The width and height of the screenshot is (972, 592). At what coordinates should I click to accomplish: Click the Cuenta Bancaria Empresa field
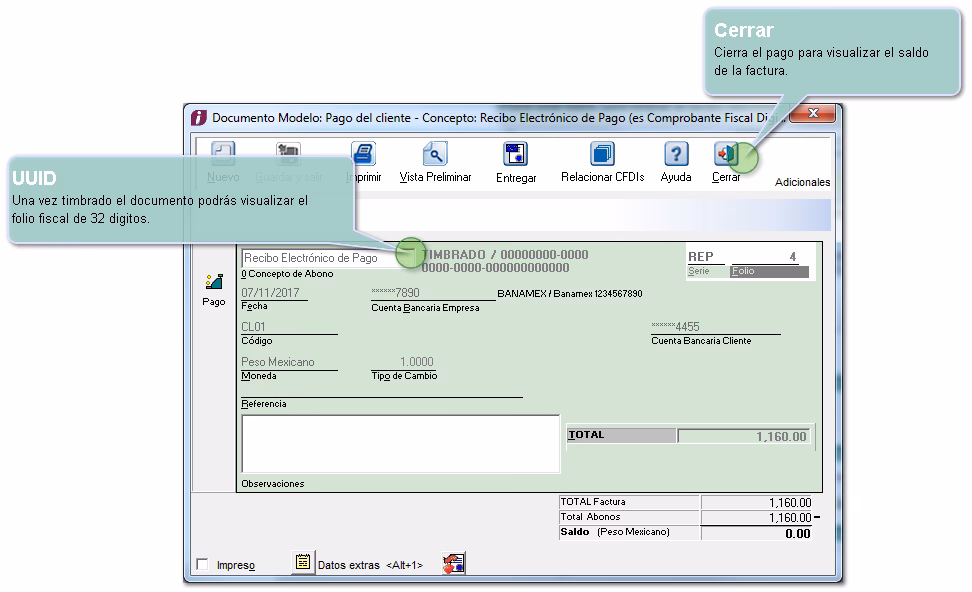coord(433,293)
